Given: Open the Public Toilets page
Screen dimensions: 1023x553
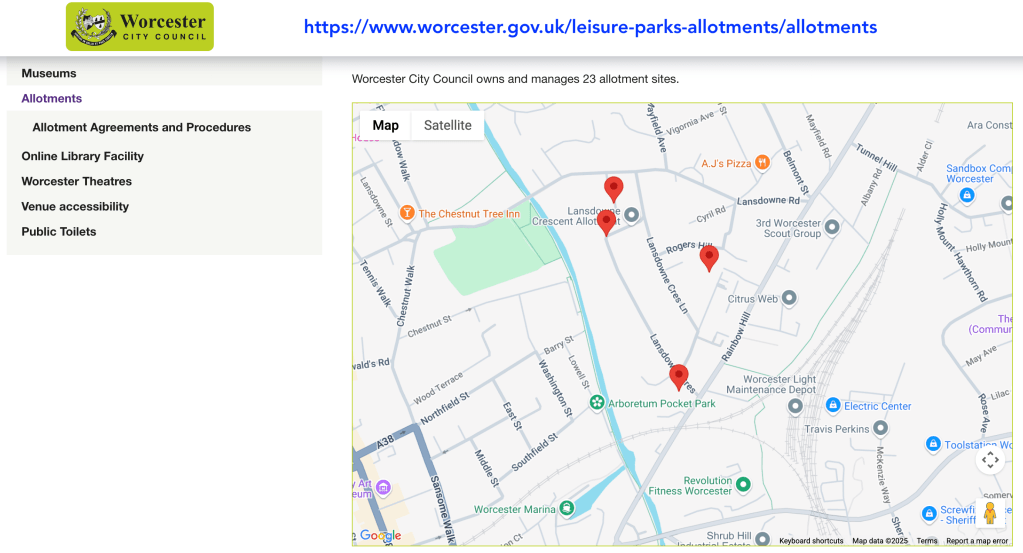Looking at the screenshot, I should pos(59,231).
